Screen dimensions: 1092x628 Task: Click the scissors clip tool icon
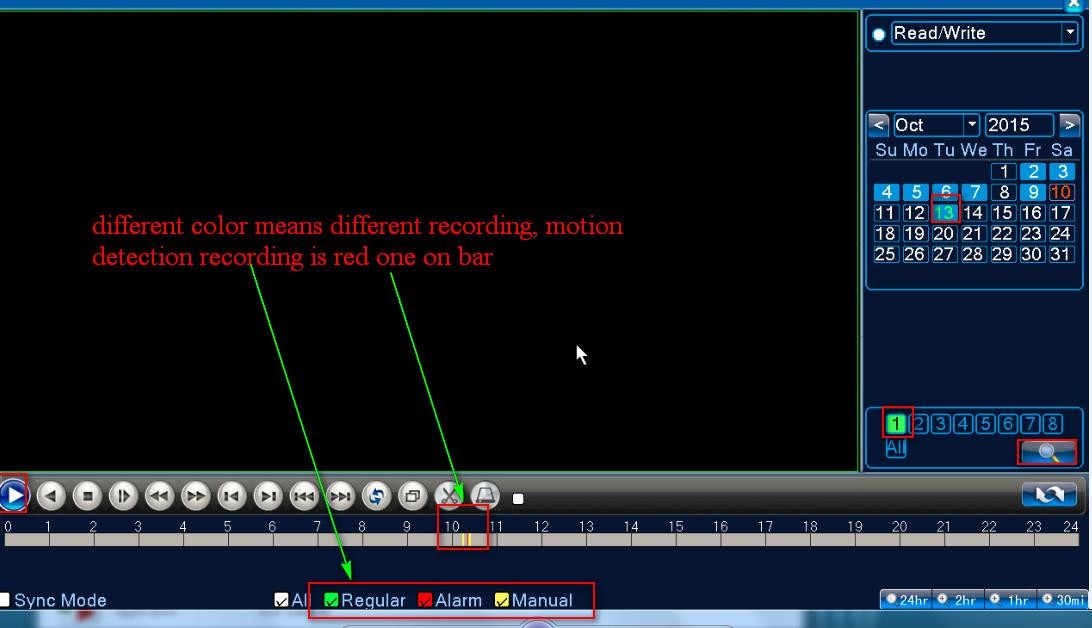pos(448,495)
